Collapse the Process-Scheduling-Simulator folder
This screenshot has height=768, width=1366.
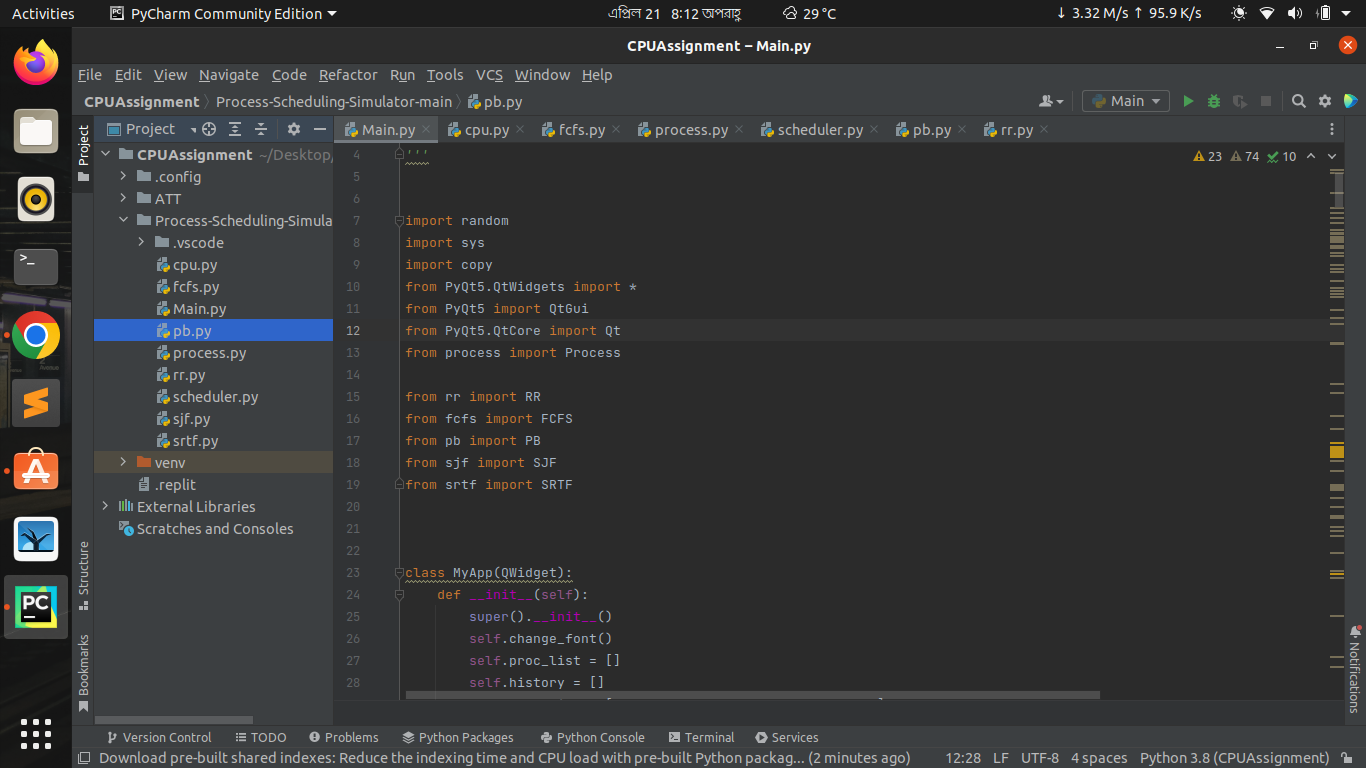(123, 220)
